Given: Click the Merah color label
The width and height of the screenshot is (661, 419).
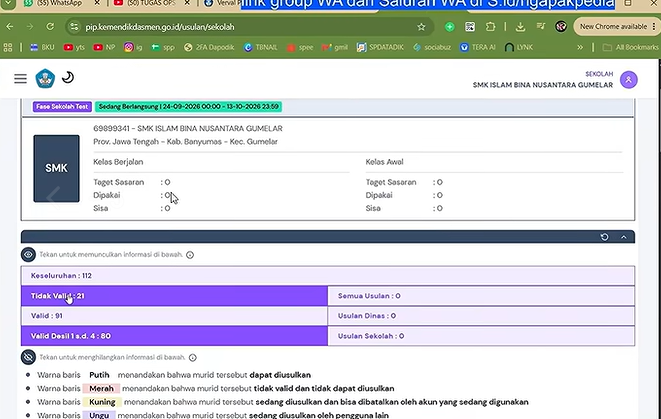Looking at the screenshot, I should 101,388.
